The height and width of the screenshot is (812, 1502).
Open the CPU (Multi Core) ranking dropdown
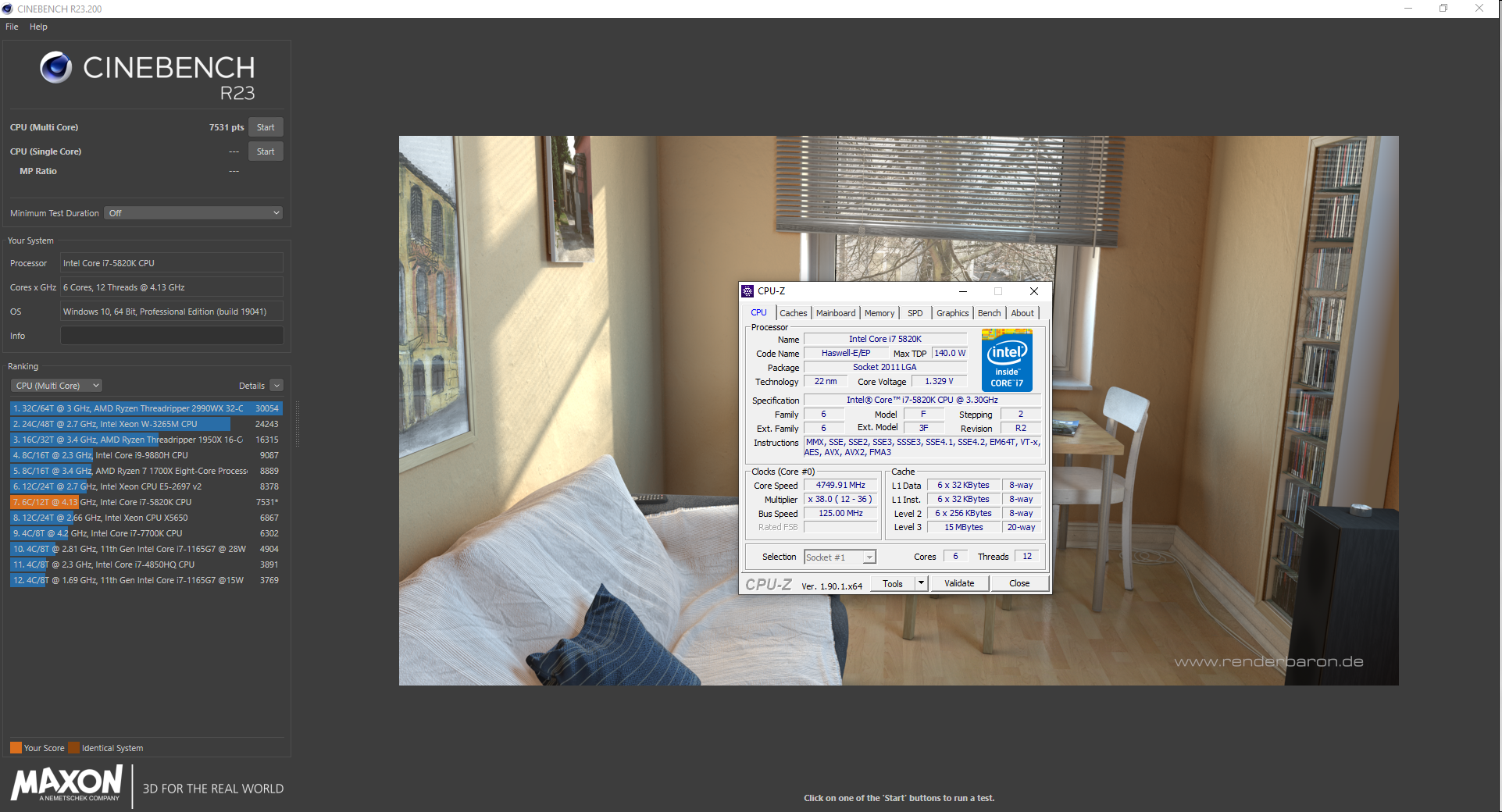(57, 386)
